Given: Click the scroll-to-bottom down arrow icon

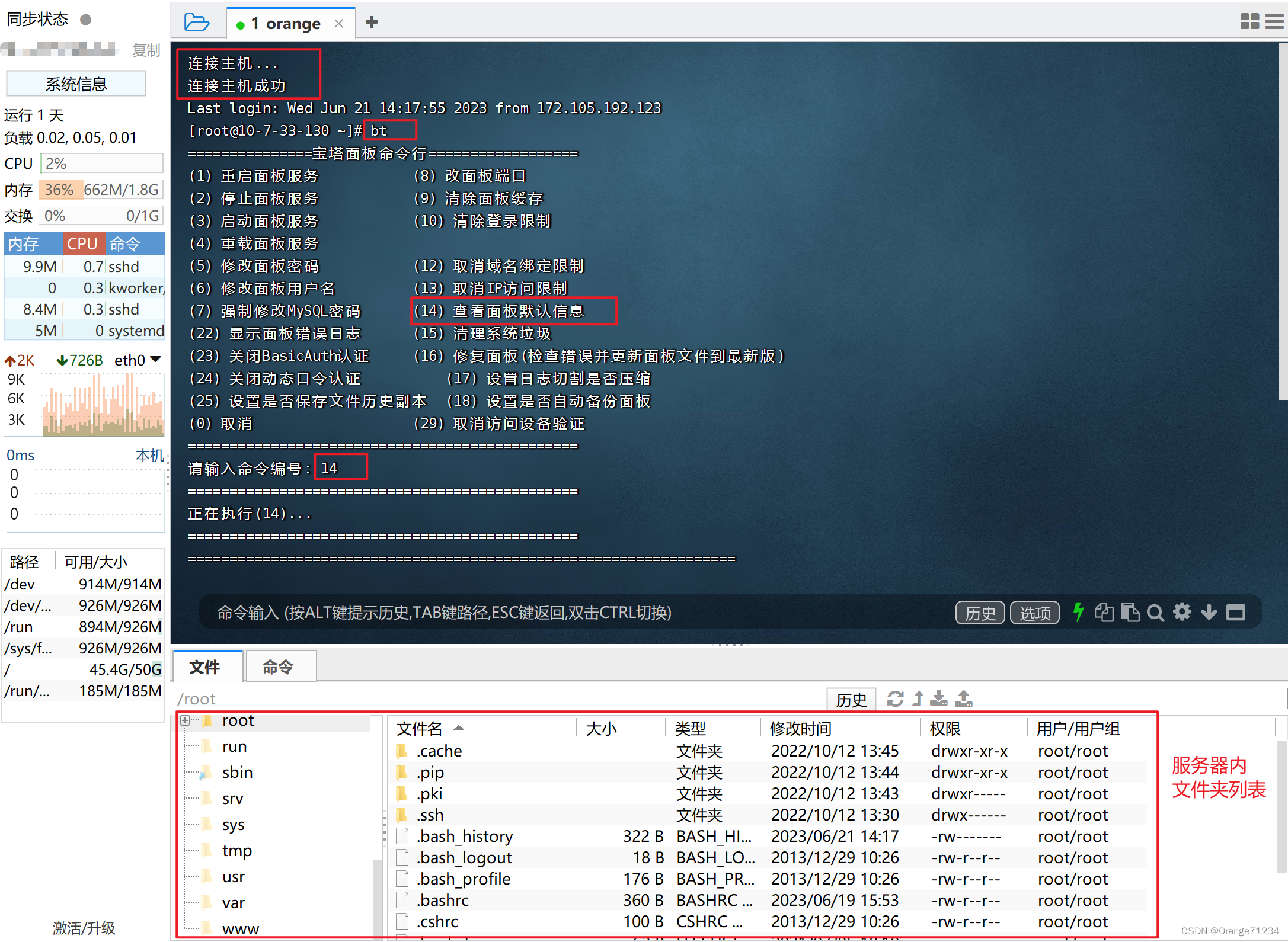Looking at the screenshot, I should [x=1209, y=612].
